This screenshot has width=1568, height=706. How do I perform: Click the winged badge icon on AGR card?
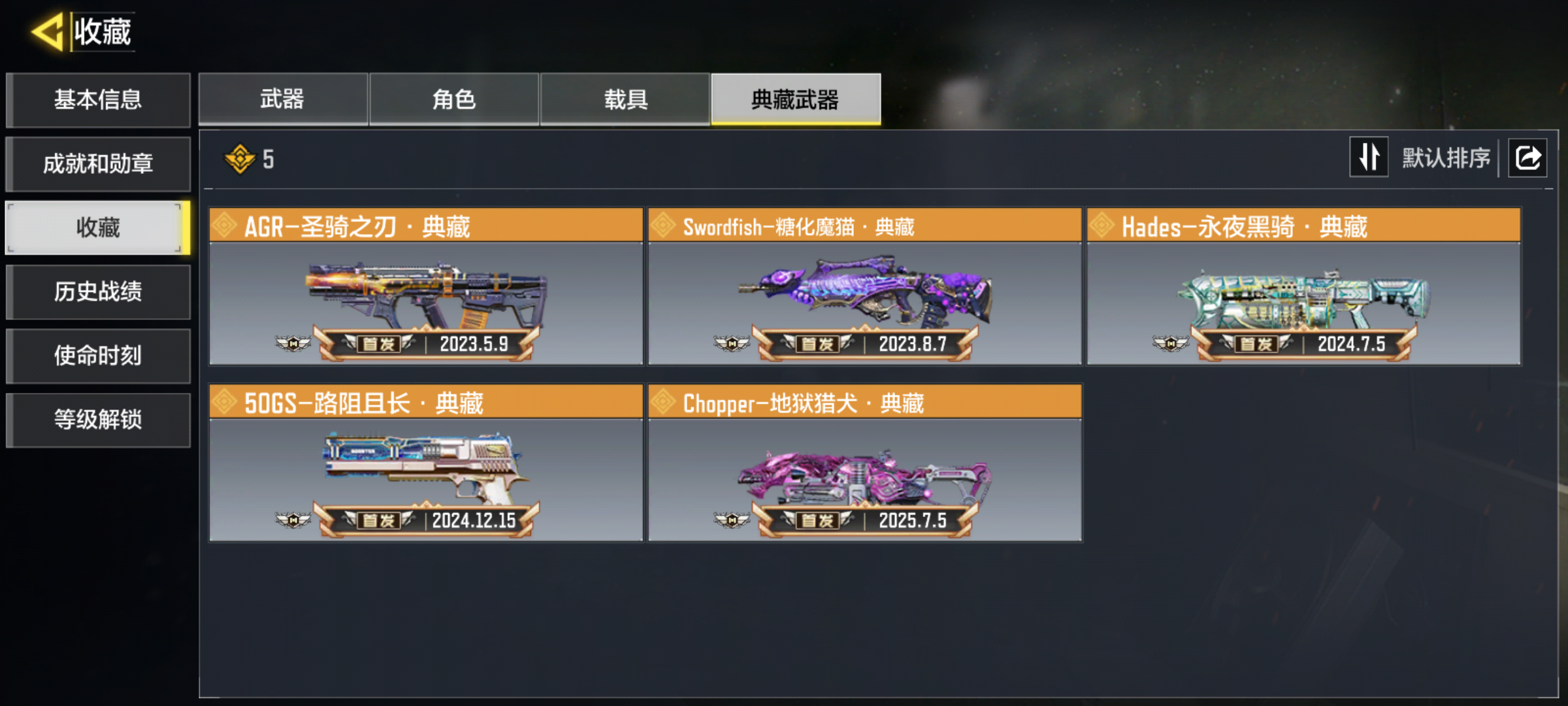[x=293, y=343]
